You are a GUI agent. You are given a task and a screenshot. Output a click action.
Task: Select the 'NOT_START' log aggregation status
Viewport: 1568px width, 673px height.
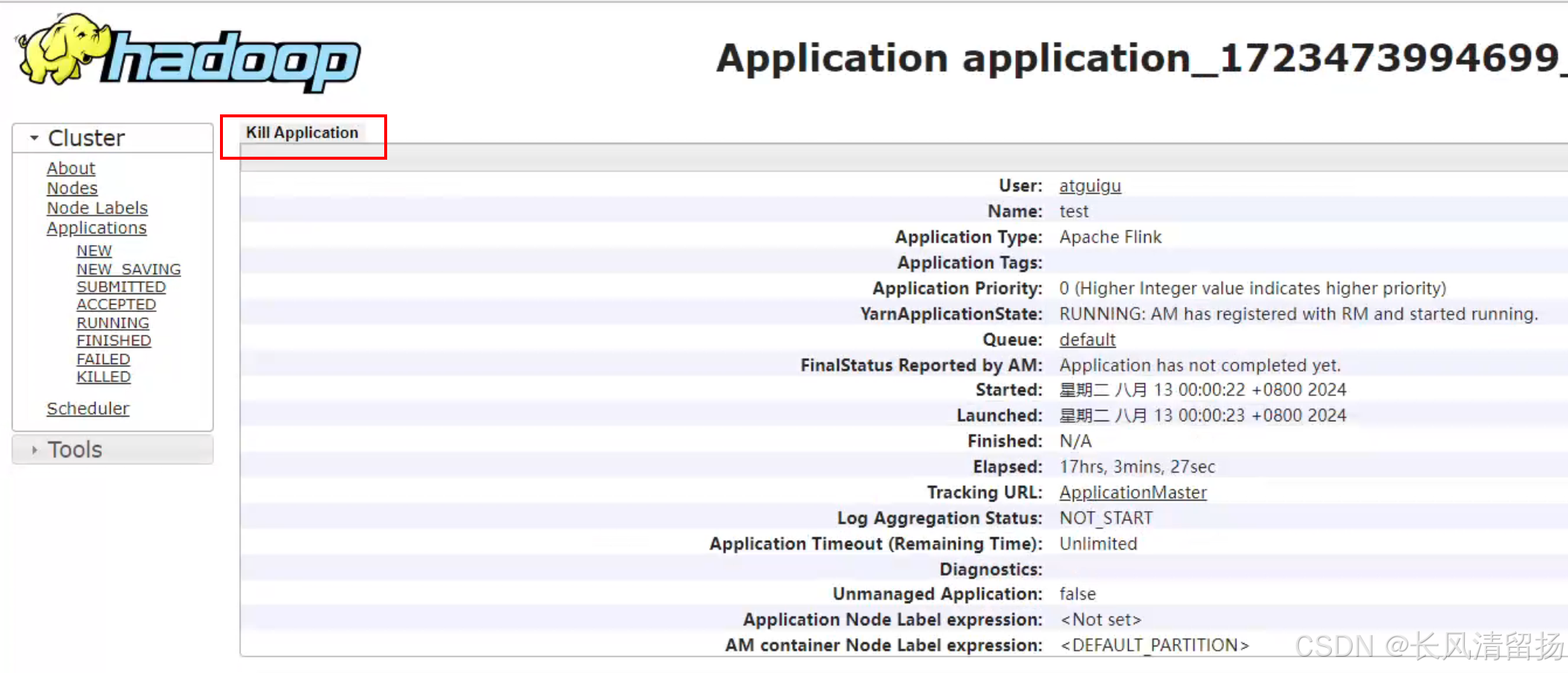(x=1106, y=518)
